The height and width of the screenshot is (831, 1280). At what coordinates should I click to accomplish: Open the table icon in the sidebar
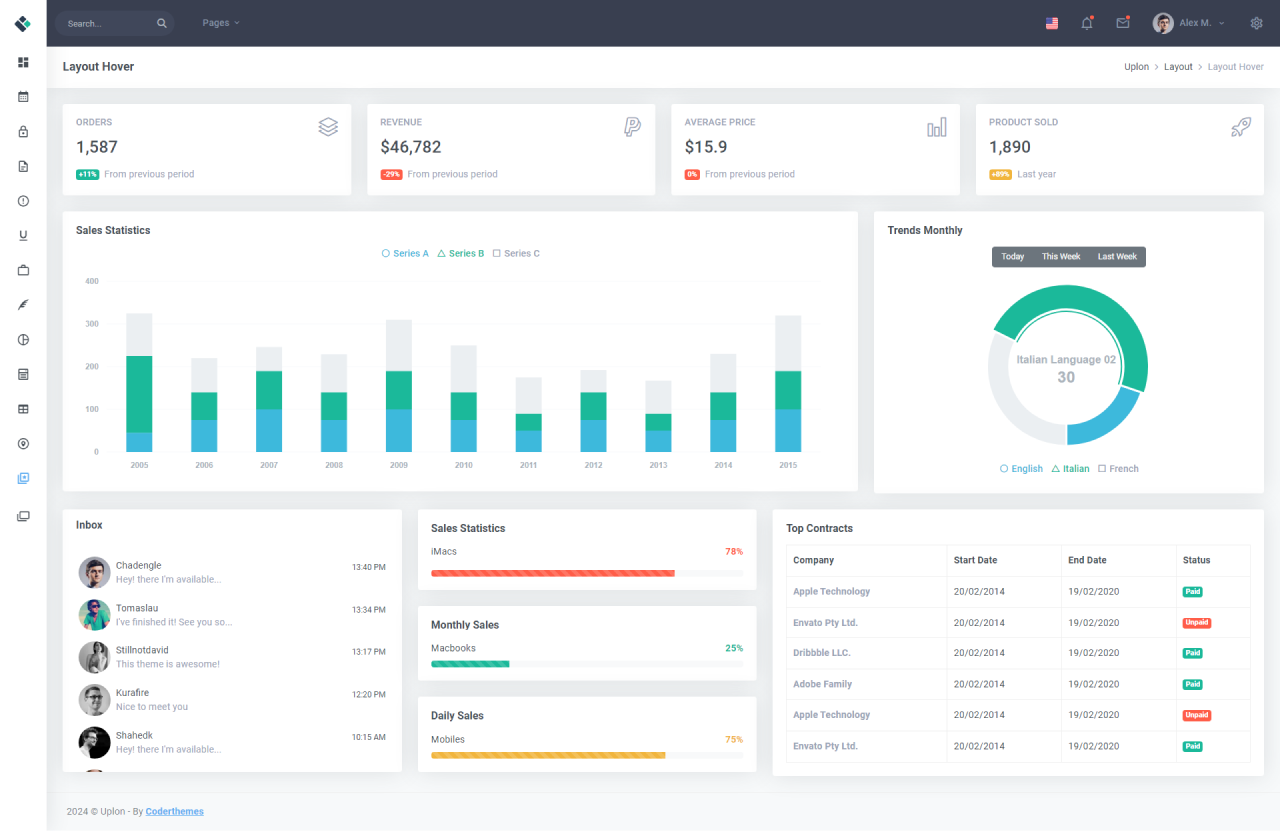point(23,409)
